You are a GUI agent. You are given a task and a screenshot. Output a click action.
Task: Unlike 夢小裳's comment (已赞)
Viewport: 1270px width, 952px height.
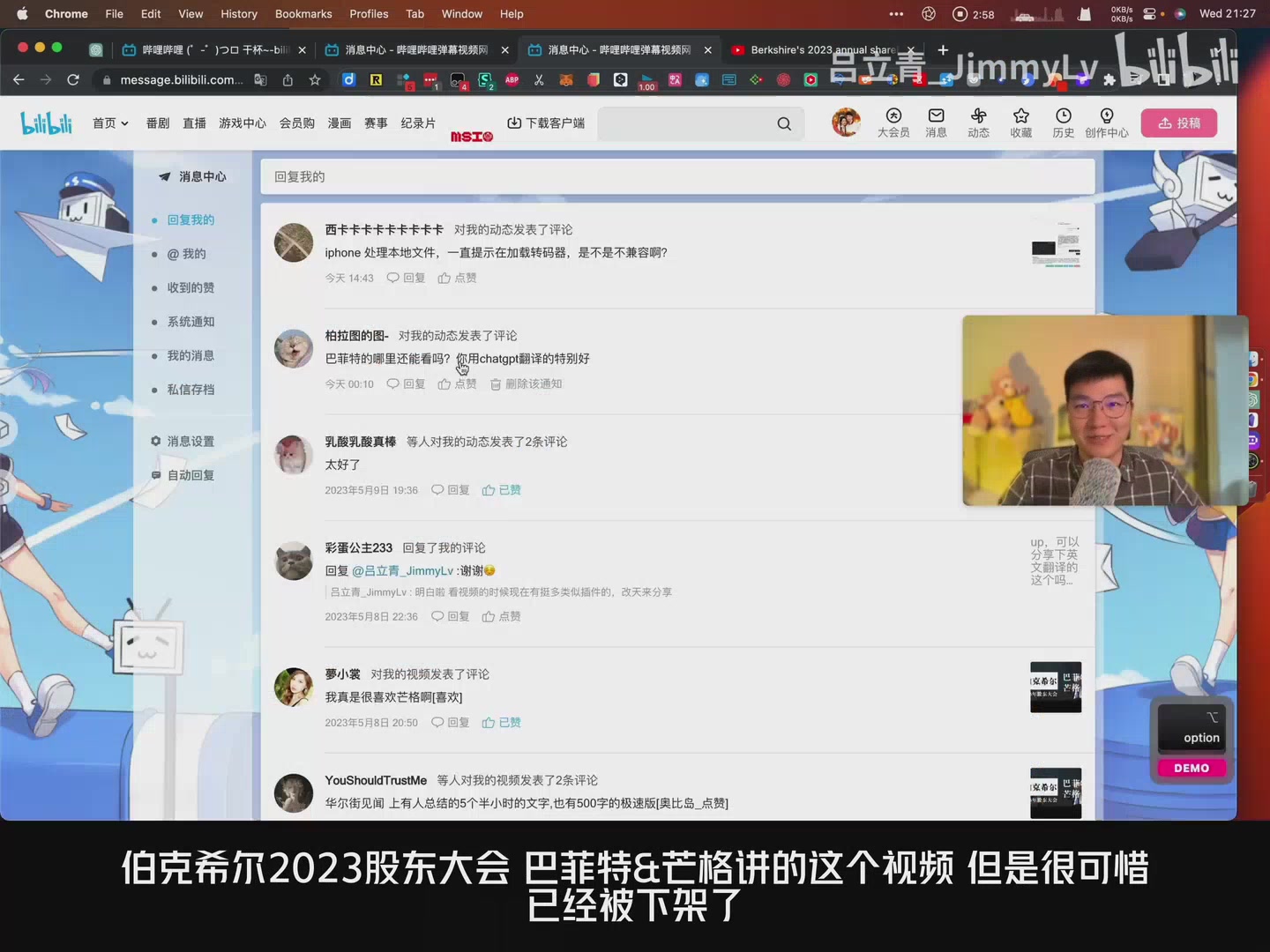[x=501, y=723]
